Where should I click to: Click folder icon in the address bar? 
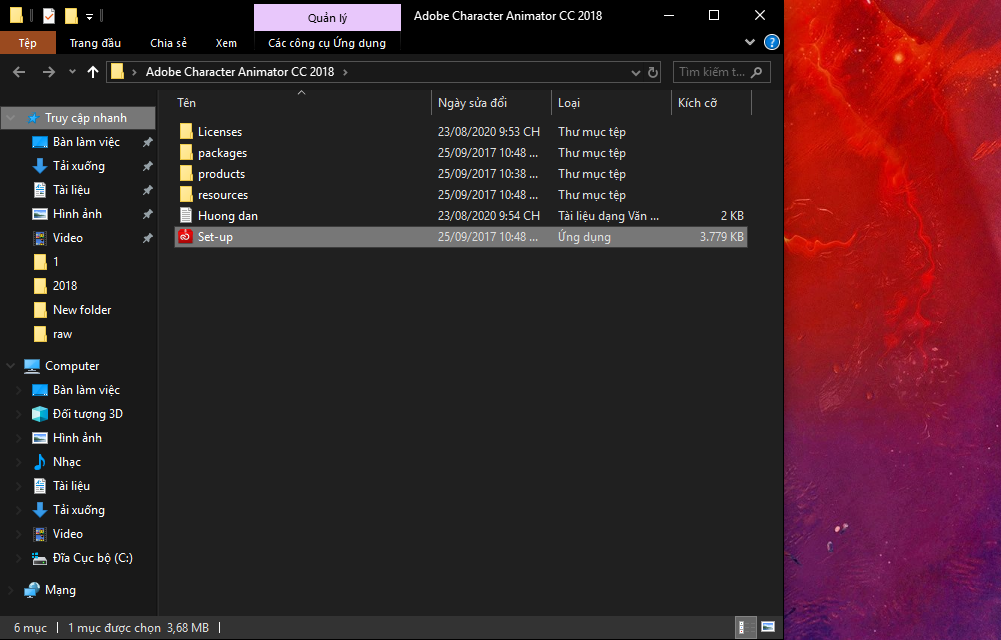coord(117,71)
